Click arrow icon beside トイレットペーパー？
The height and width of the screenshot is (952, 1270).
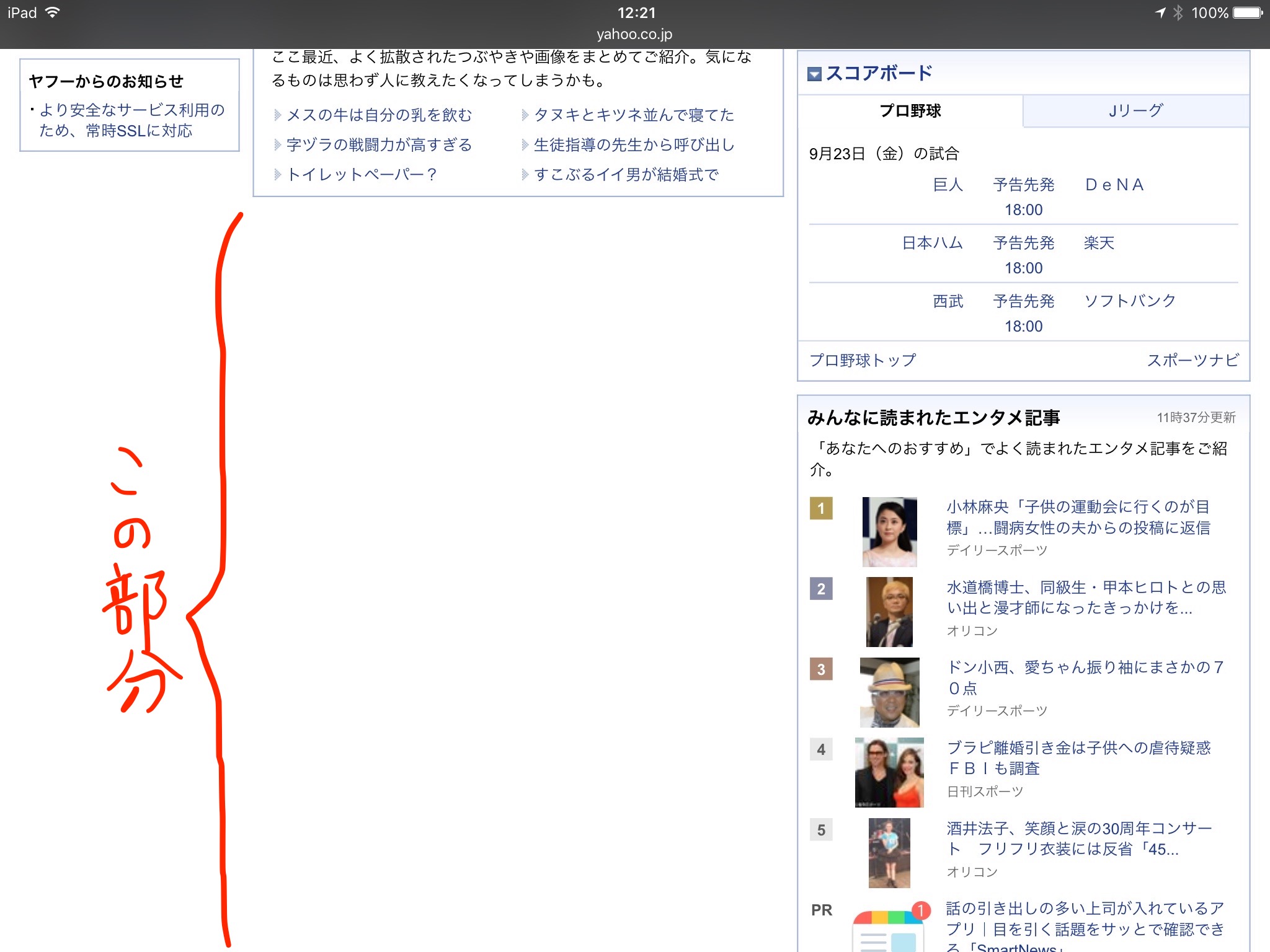pos(278,175)
